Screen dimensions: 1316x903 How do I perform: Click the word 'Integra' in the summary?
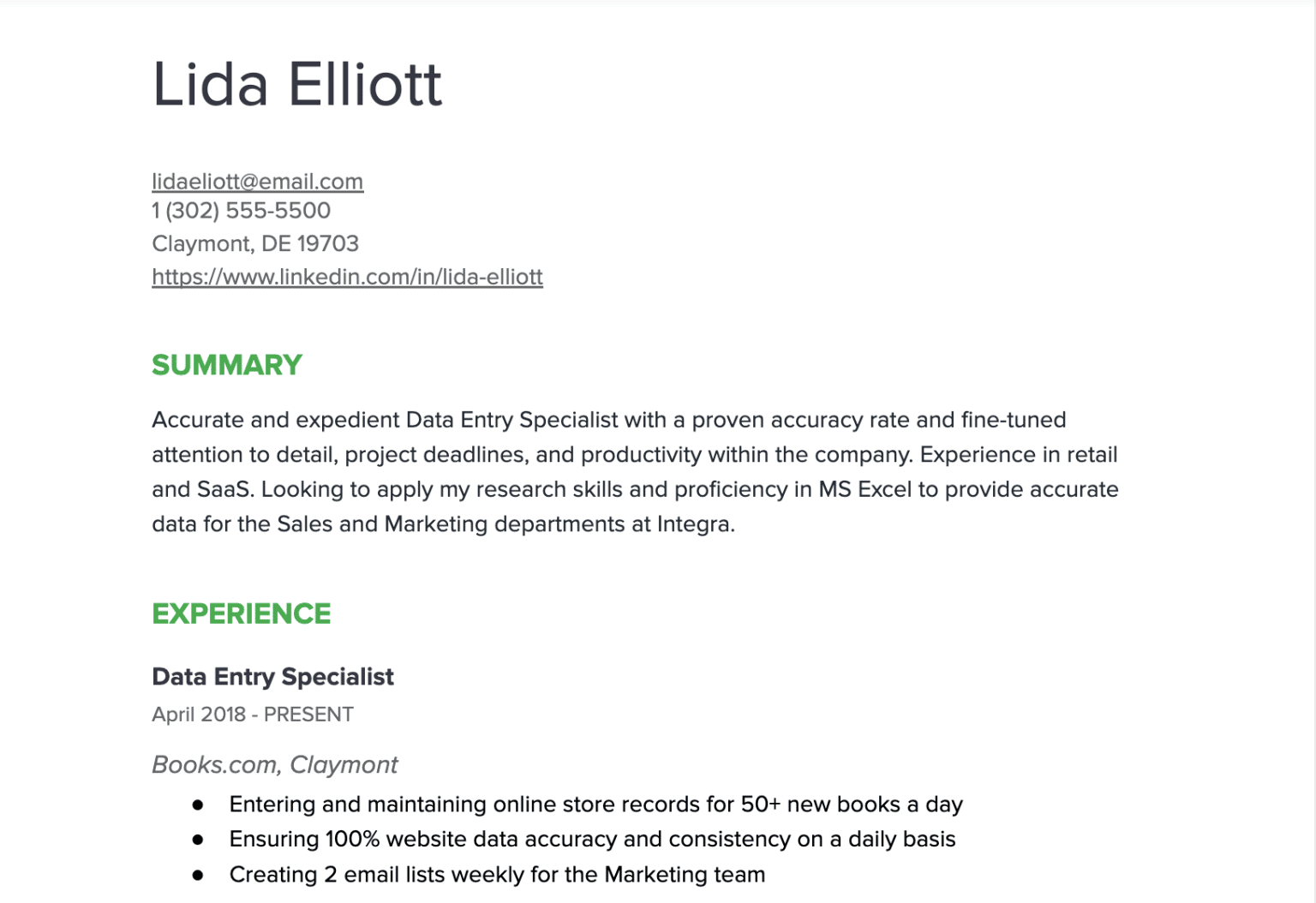point(695,523)
